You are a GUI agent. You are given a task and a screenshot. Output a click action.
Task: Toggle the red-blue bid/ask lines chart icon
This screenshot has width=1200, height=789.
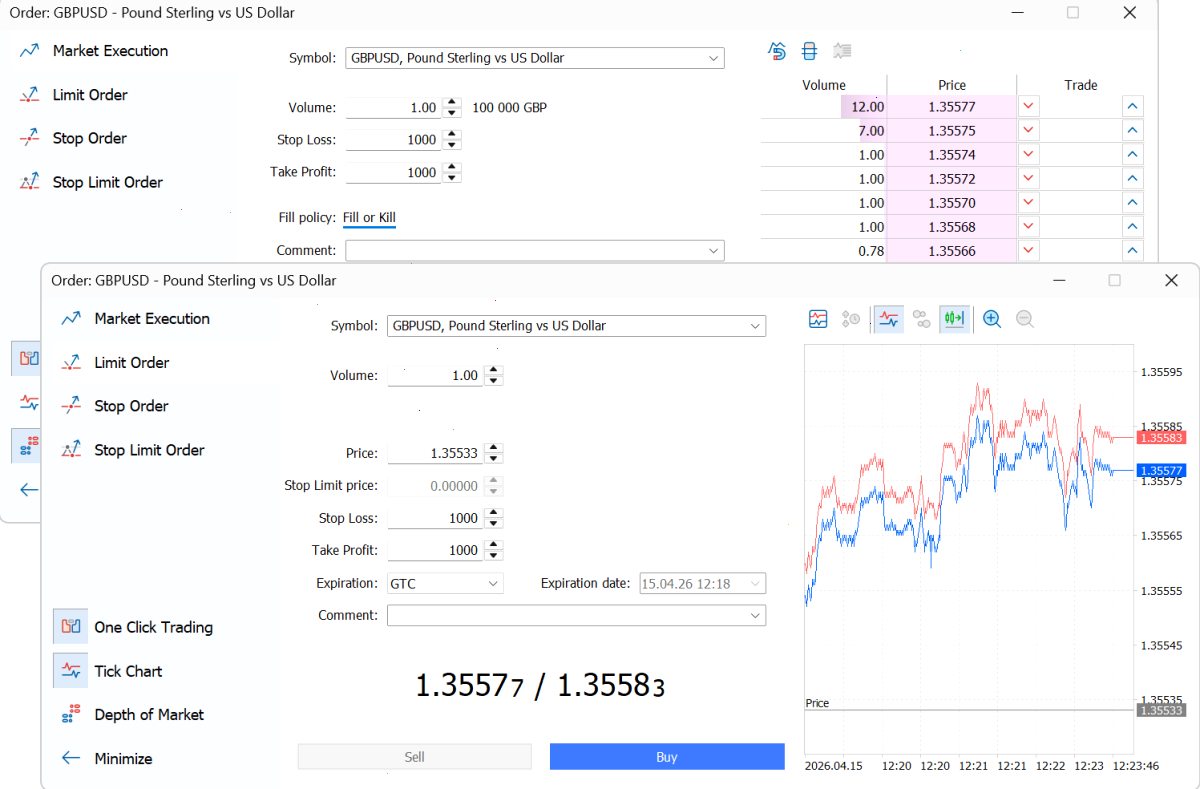coord(889,319)
